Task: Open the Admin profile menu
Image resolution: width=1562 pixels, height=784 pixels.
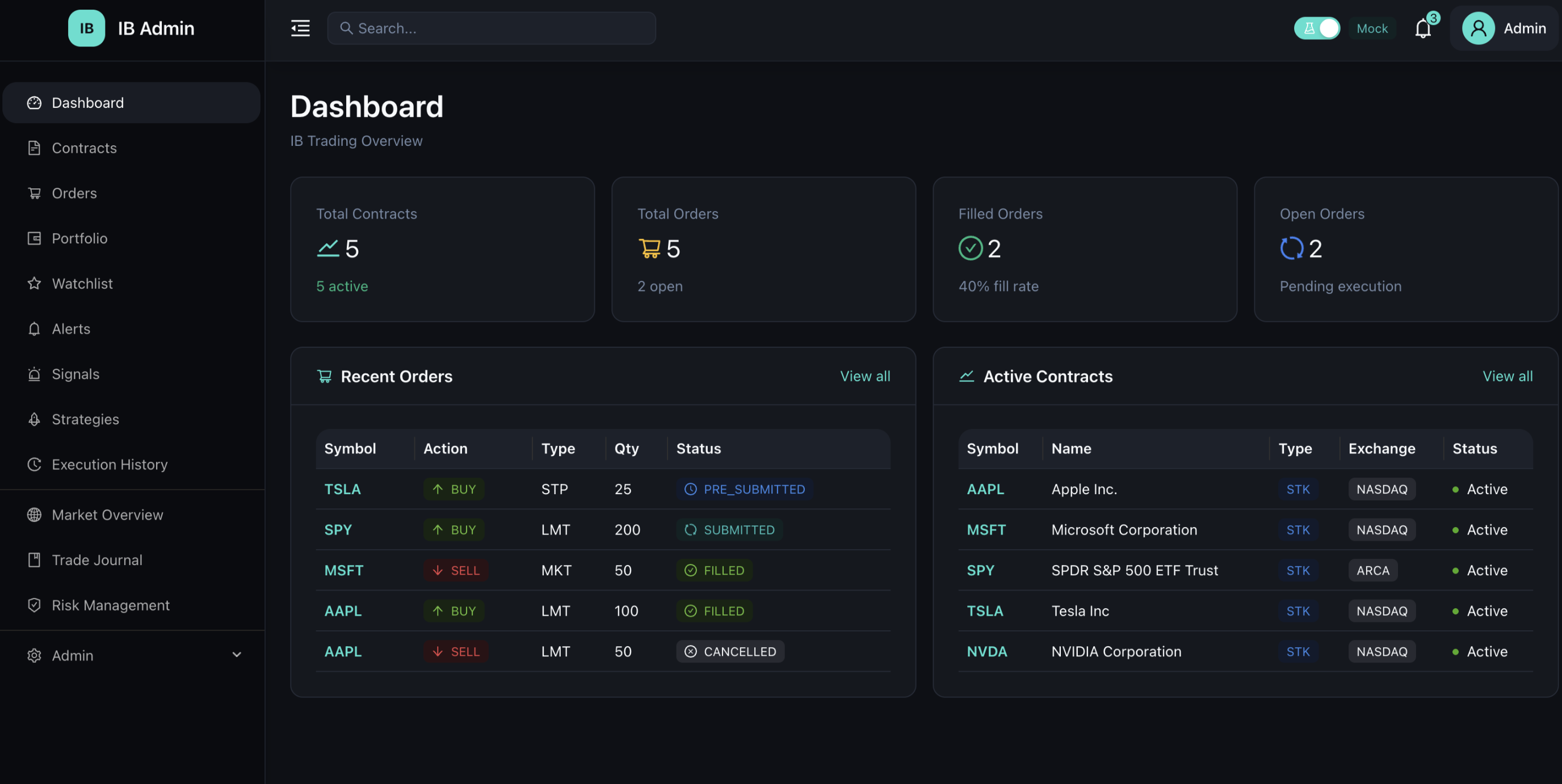Action: click(1505, 28)
